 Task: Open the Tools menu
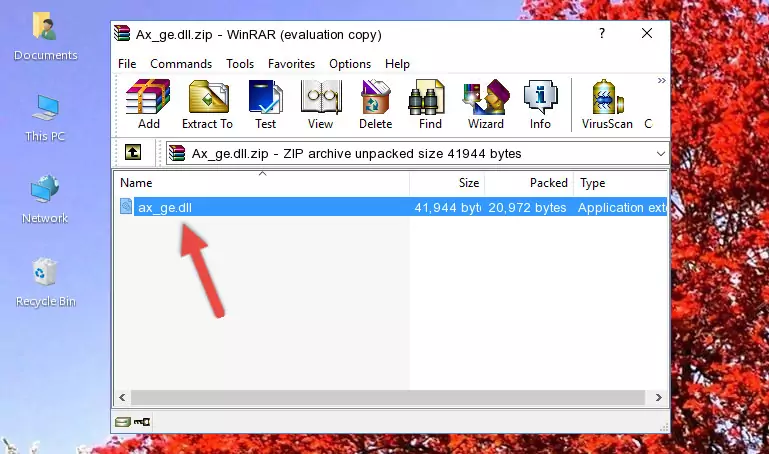240,64
